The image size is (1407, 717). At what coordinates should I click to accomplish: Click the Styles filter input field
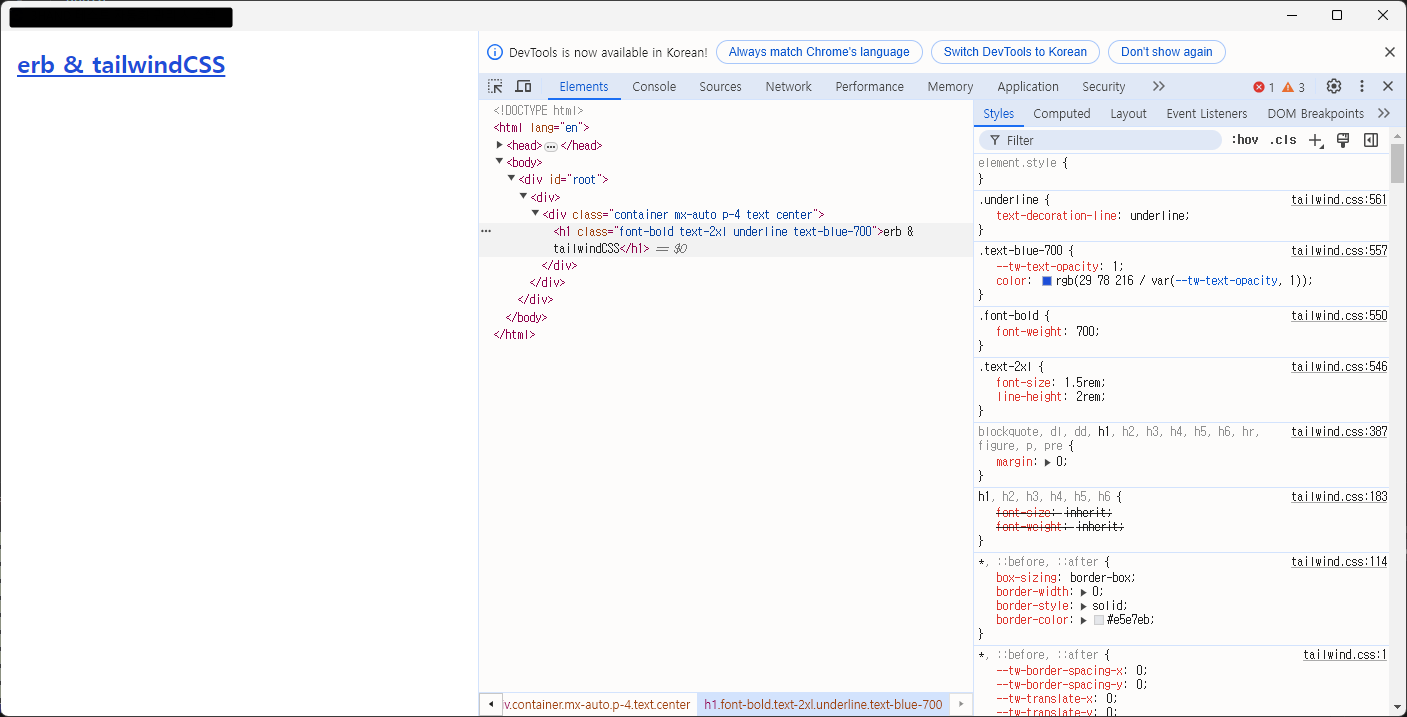click(x=1100, y=140)
